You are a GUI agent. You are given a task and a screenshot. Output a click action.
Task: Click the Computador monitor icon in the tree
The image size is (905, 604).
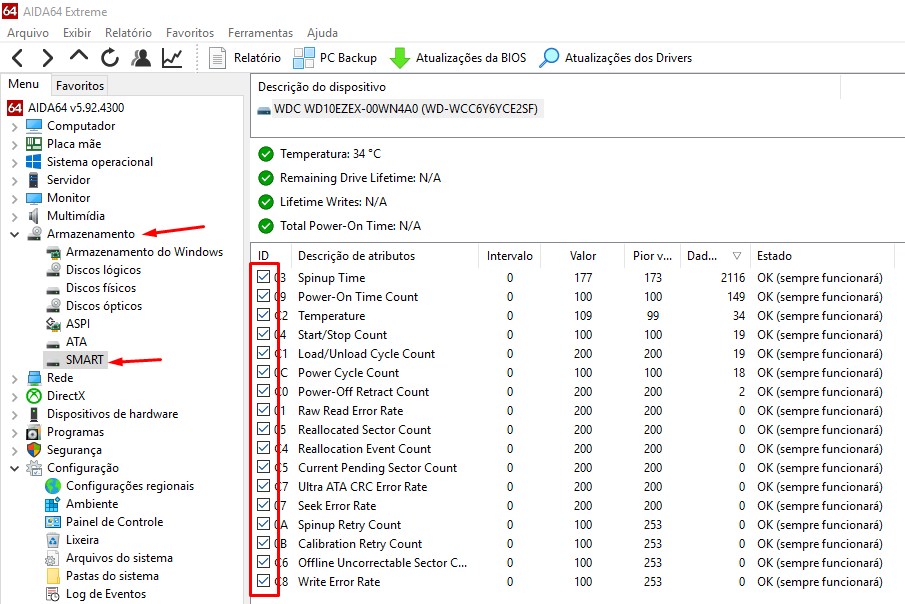[34, 126]
